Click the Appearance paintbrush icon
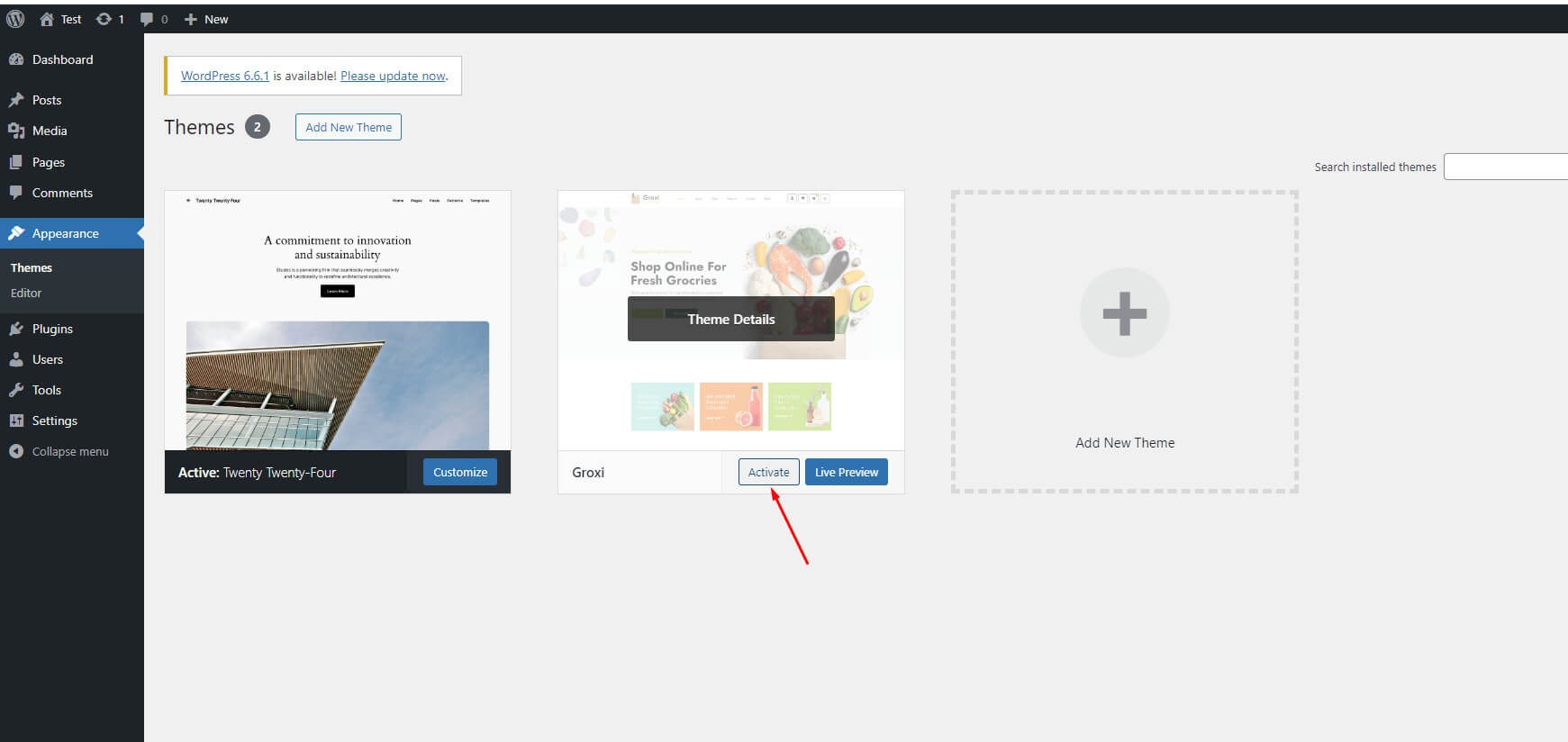 16,233
